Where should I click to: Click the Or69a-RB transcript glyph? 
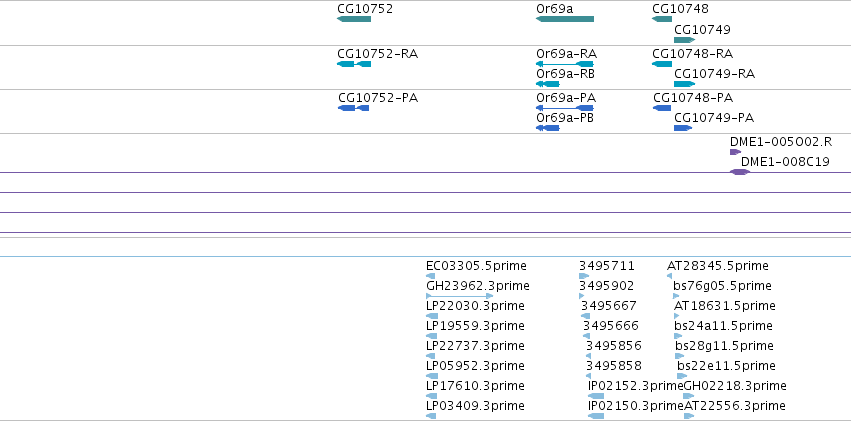tap(548, 84)
